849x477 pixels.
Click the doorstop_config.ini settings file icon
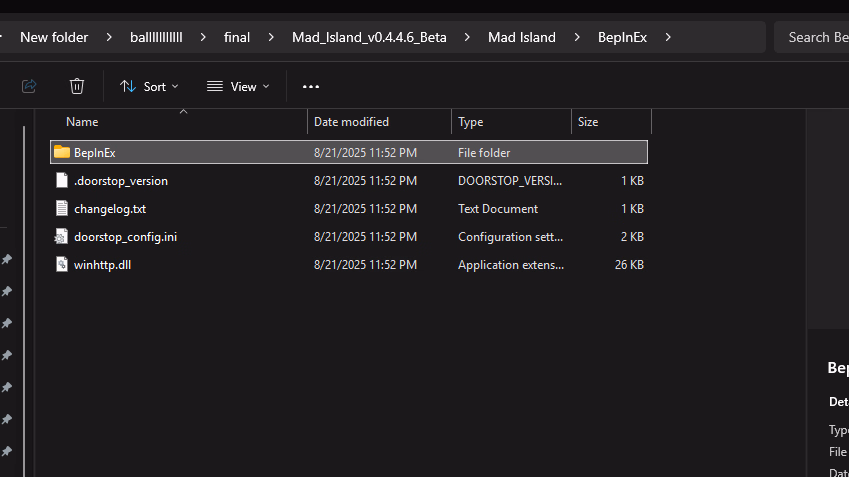[62, 237]
